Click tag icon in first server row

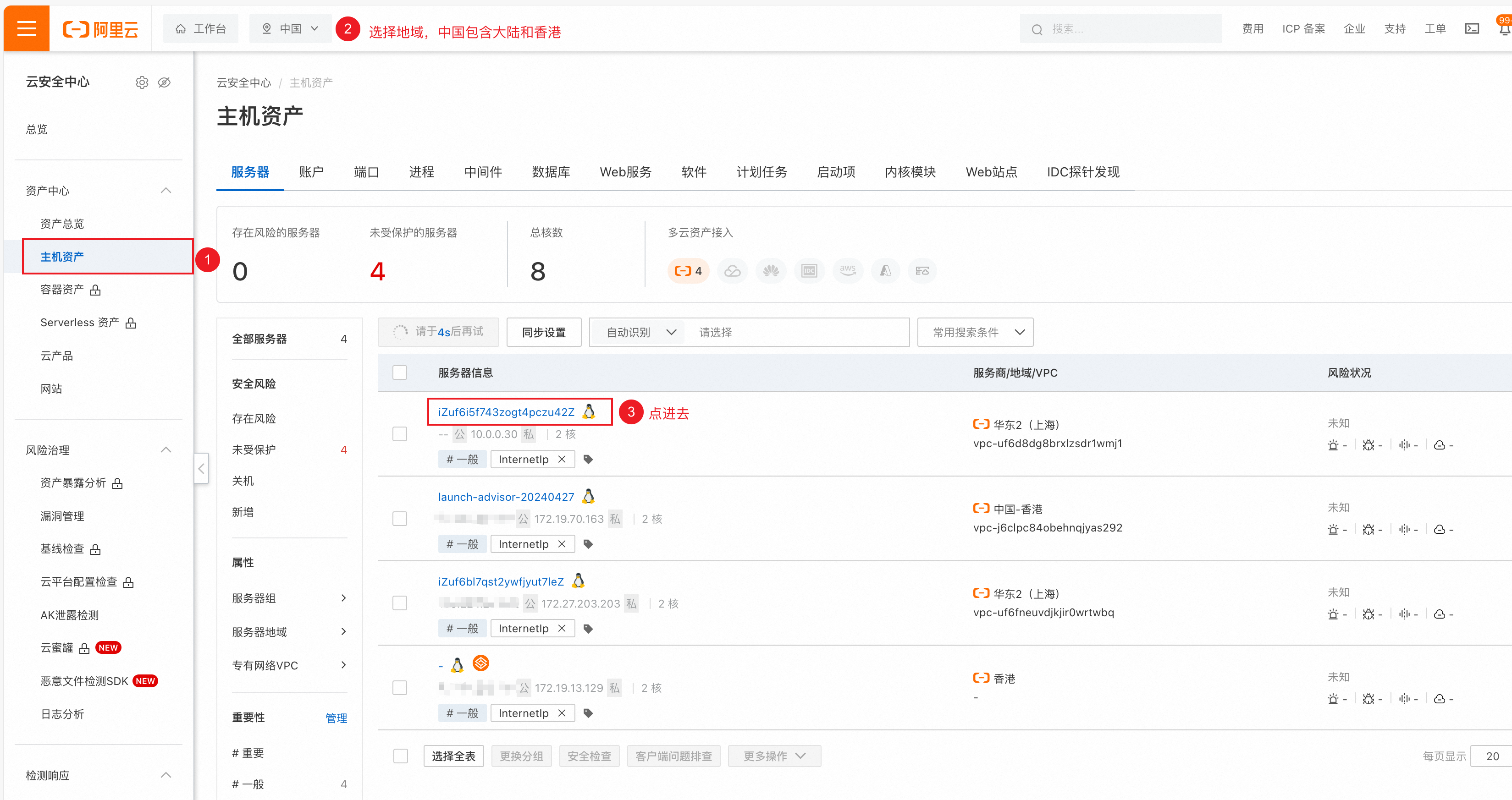pyautogui.click(x=588, y=459)
